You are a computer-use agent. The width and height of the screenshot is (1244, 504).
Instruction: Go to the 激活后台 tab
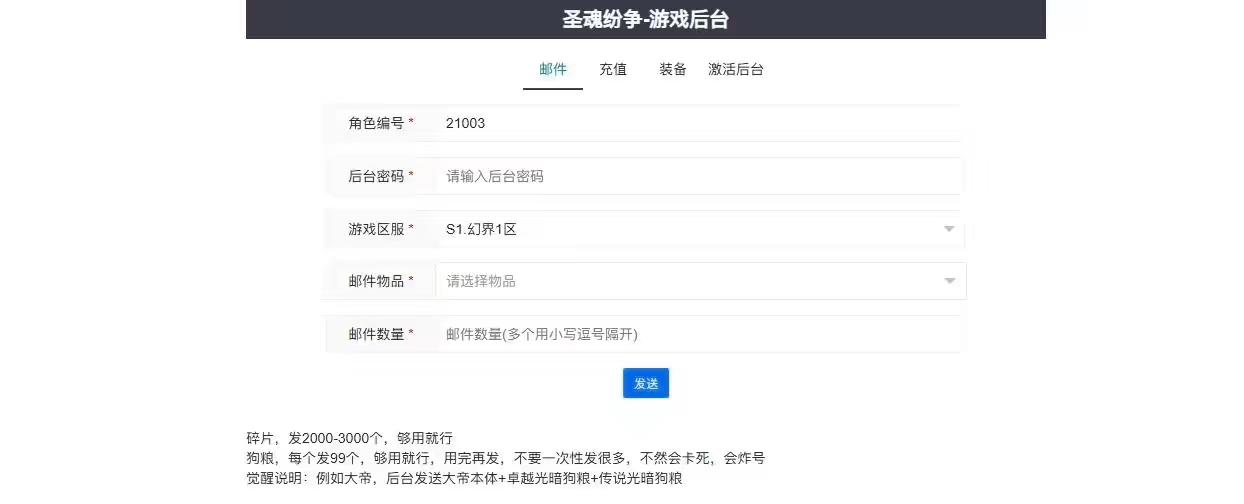736,69
